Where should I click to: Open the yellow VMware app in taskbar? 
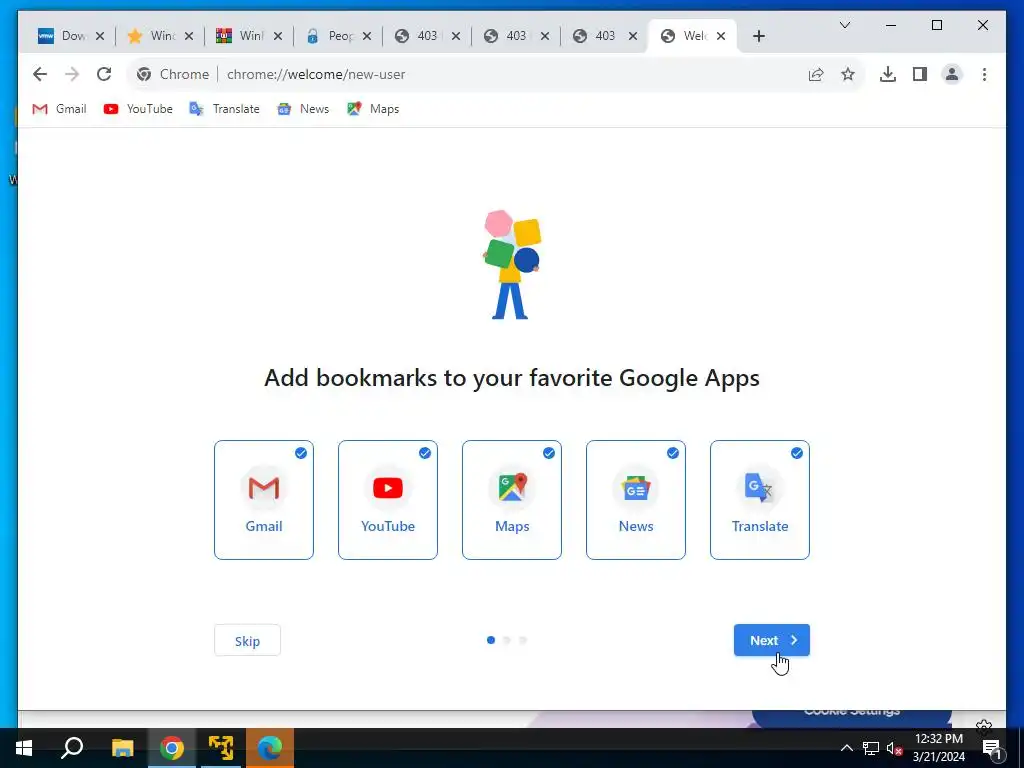[221, 748]
